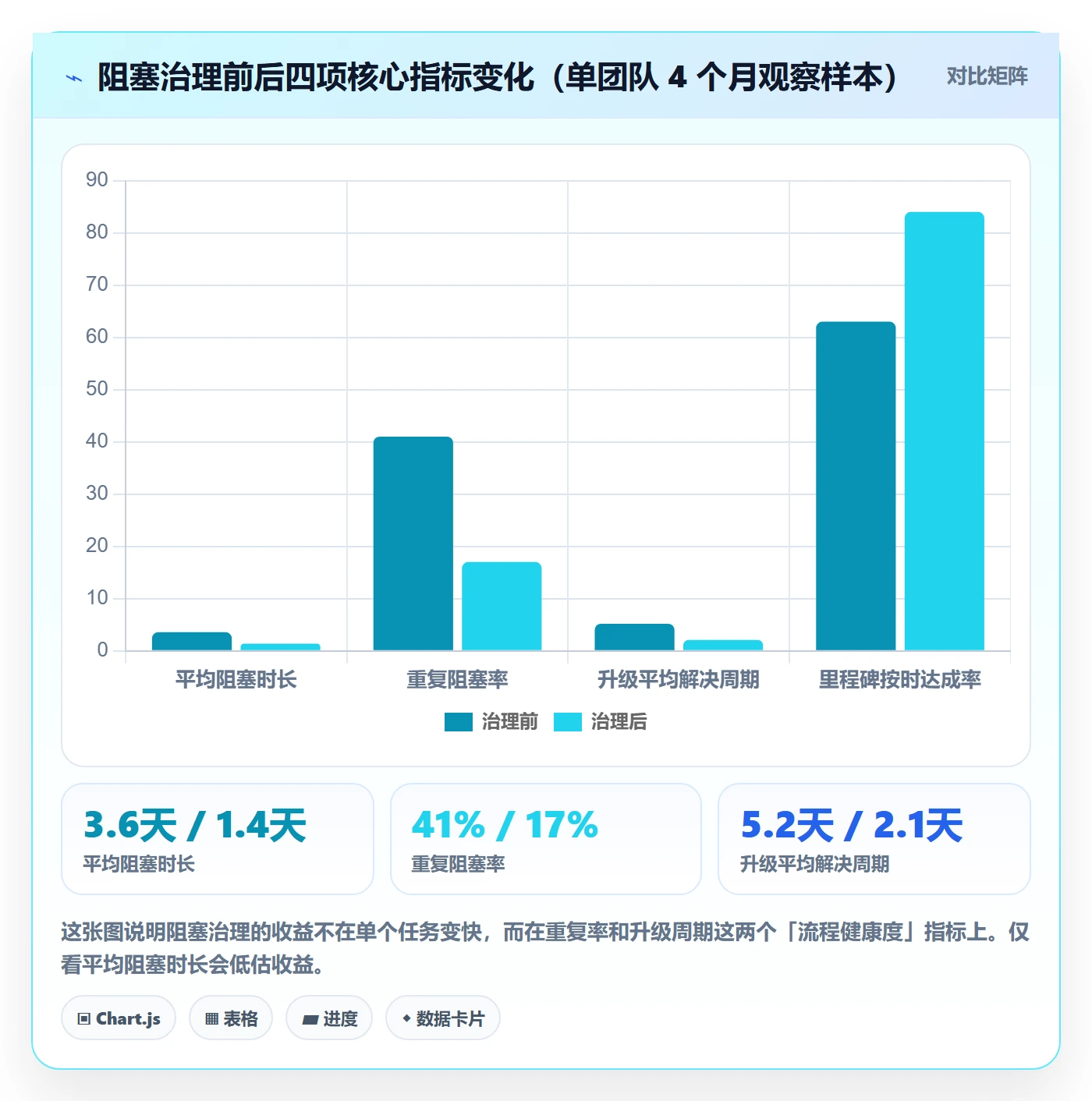This screenshot has width=1092, height=1101.
Task: Click the square icon in Chart.js chip
Action: point(84,1019)
